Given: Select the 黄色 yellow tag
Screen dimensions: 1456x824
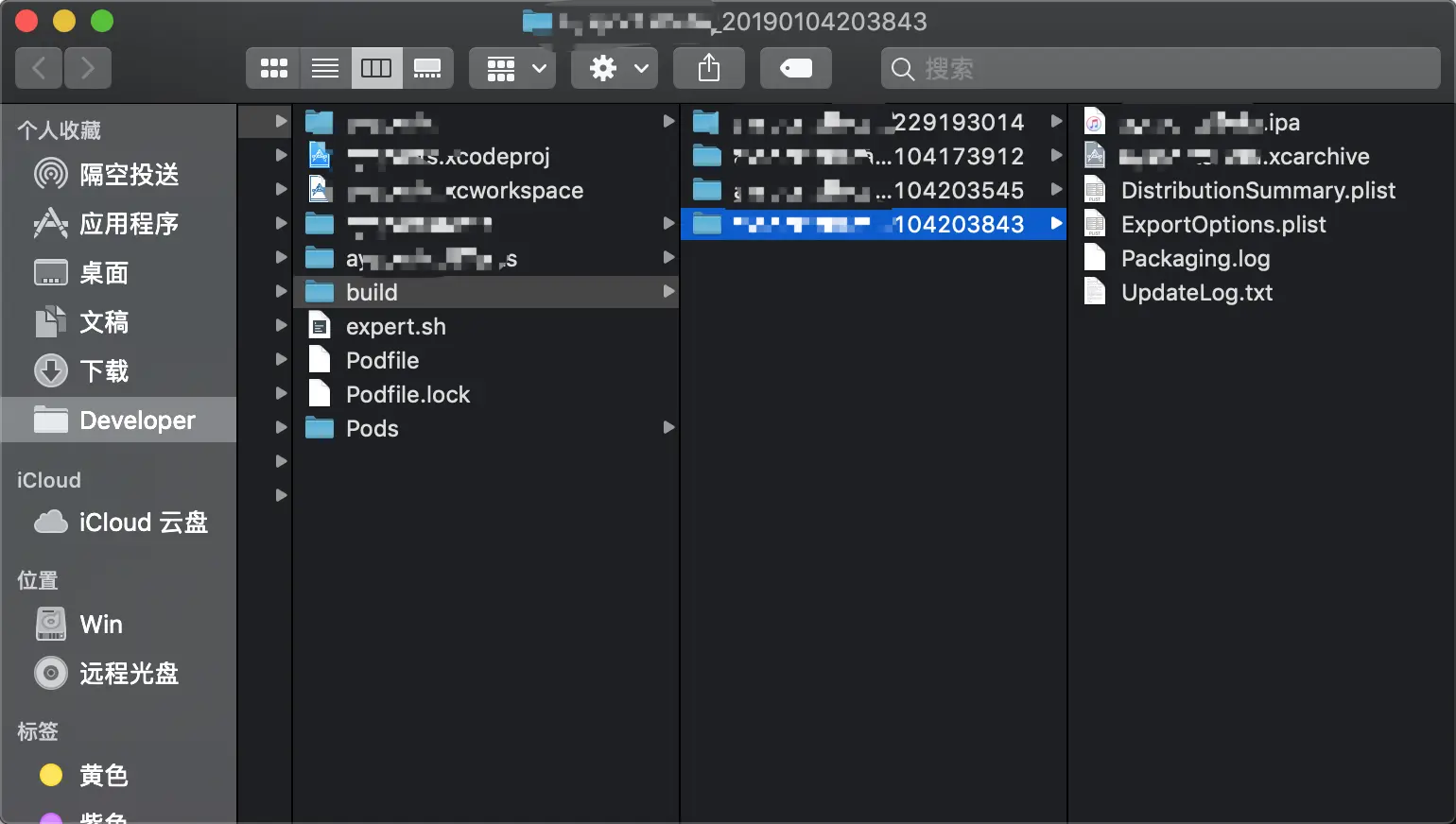Looking at the screenshot, I should pos(119,776).
